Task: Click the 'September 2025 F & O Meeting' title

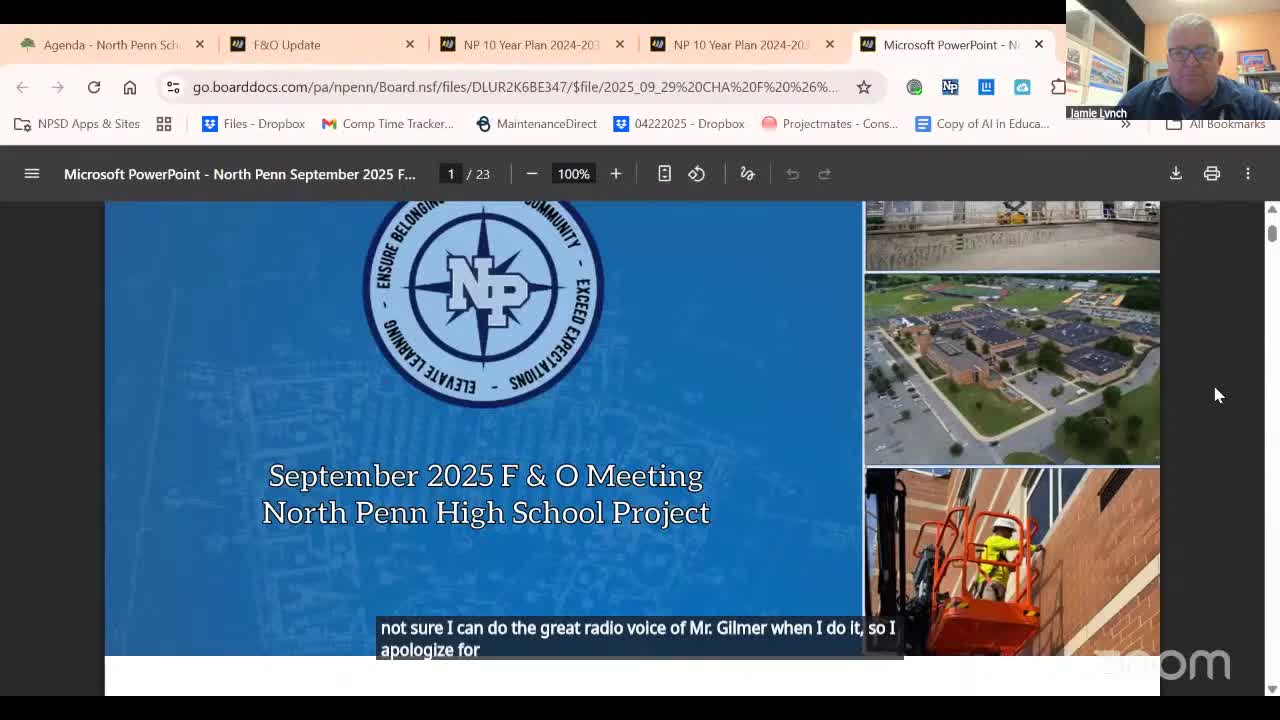Action: click(486, 476)
